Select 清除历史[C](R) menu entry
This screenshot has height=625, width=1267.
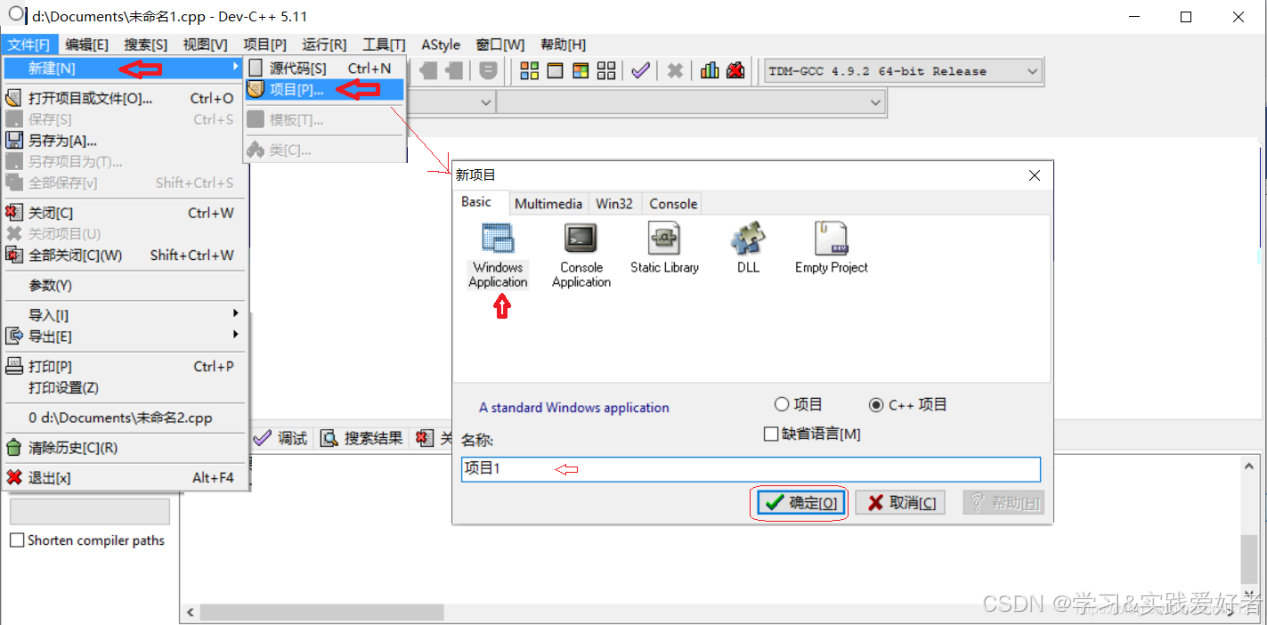pyautogui.click(x=125, y=448)
